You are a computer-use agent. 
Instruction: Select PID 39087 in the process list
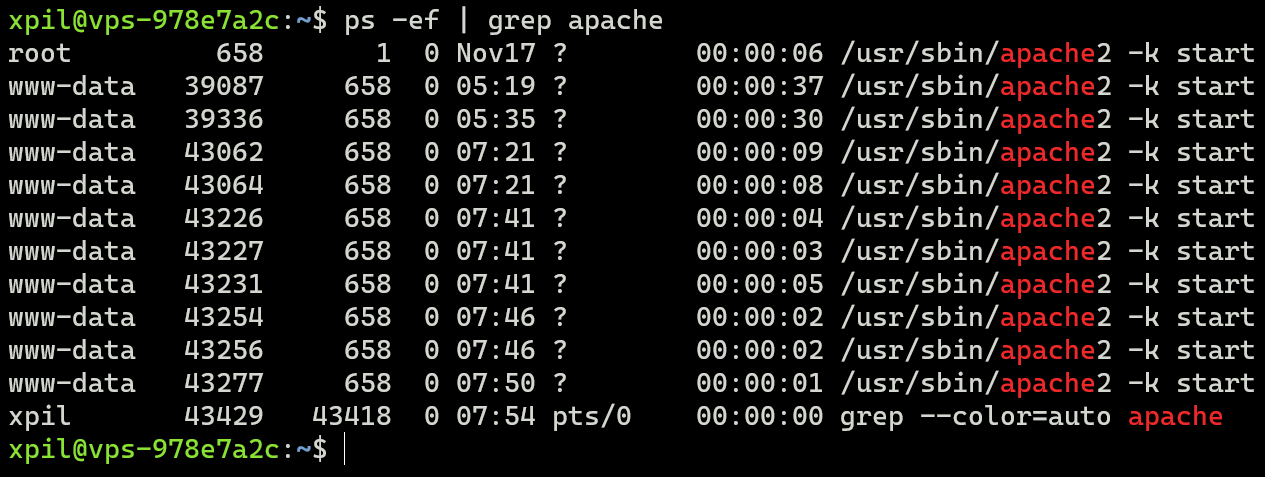(x=223, y=86)
